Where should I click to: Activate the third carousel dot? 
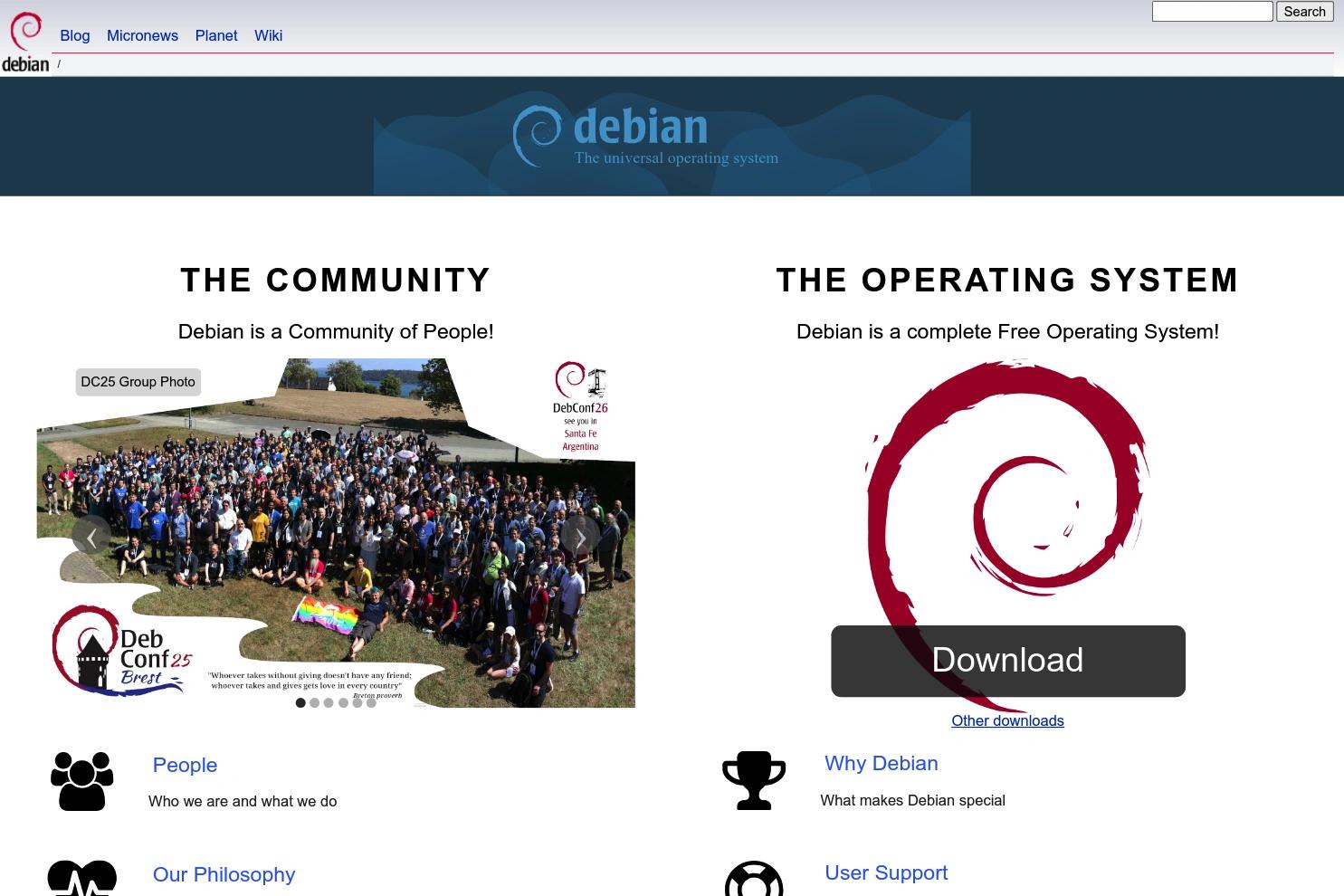329,702
